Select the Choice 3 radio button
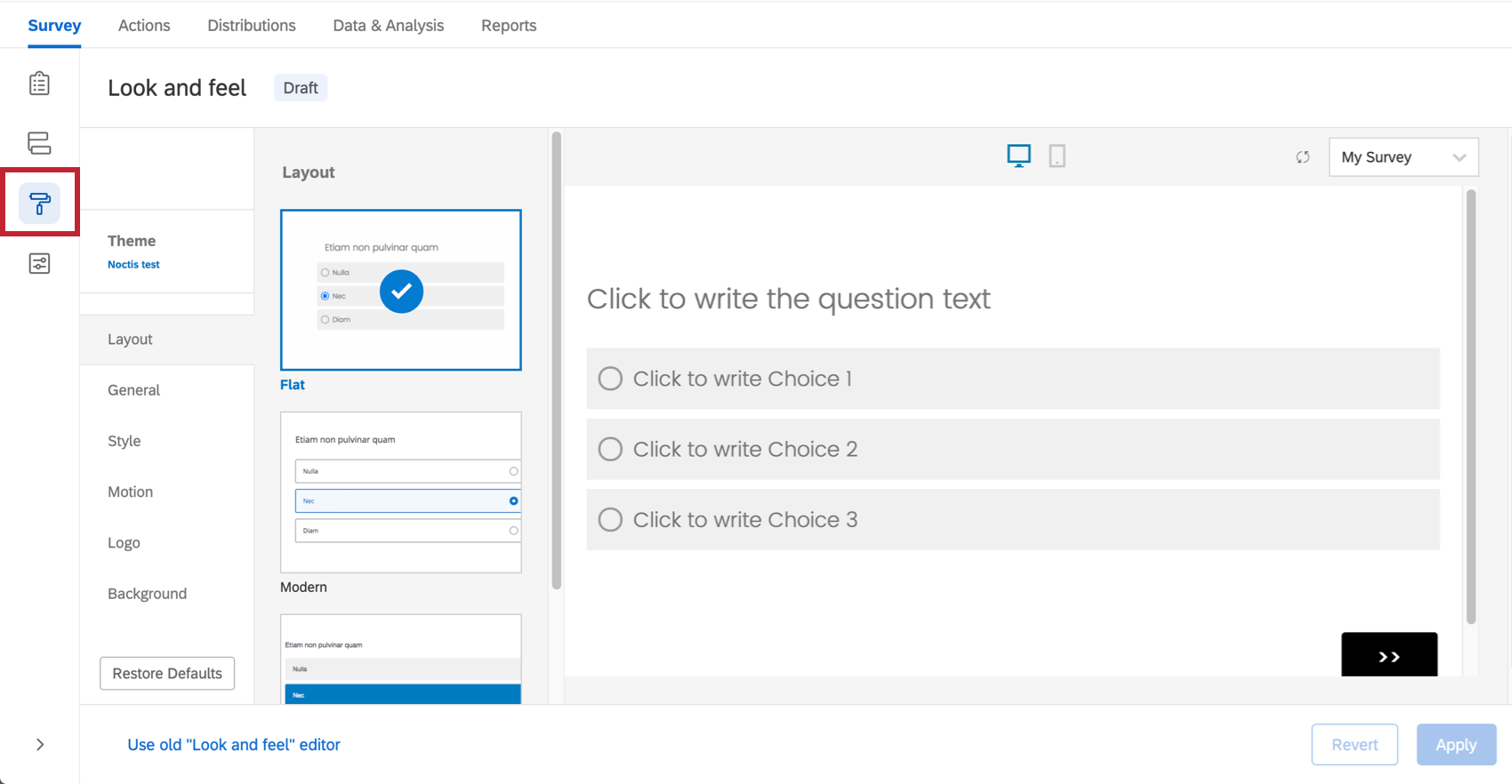The width and height of the screenshot is (1512, 784). coord(610,519)
